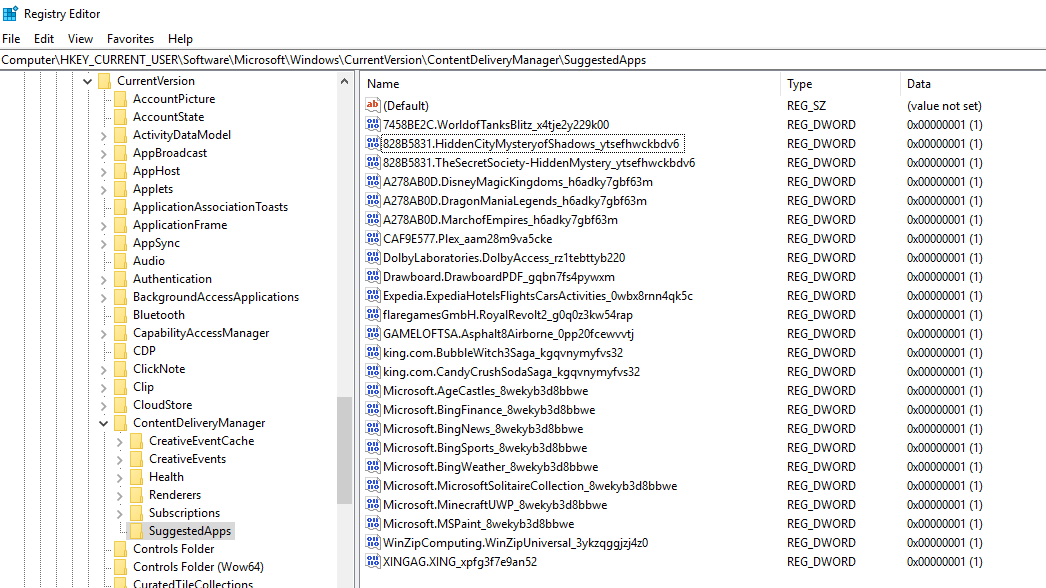The width and height of the screenshot is (1046, 588).
Task: Click DWORD icon for WinZipUniversal value
Action: [x=373, y=543]
